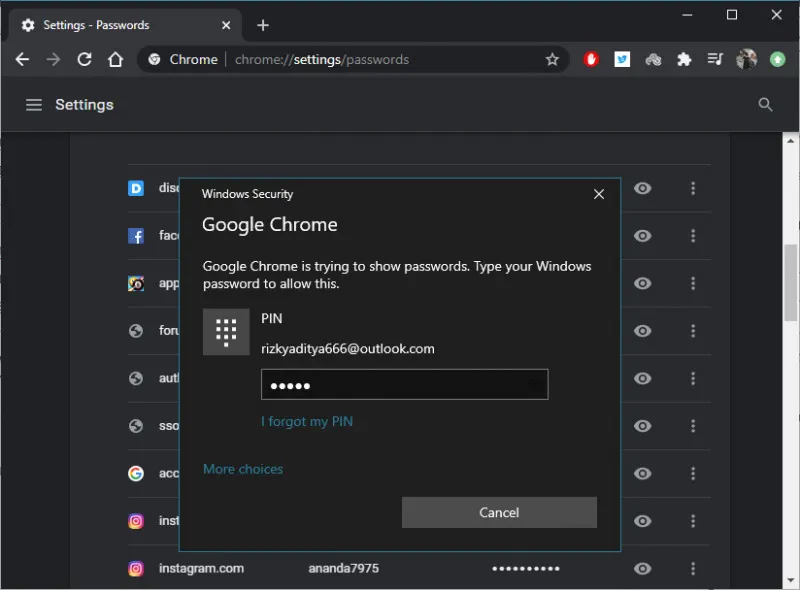The width and height of the screenshot is (800, 590).
Task: Bookmark this page with the star icon
Action: point(552,60)
